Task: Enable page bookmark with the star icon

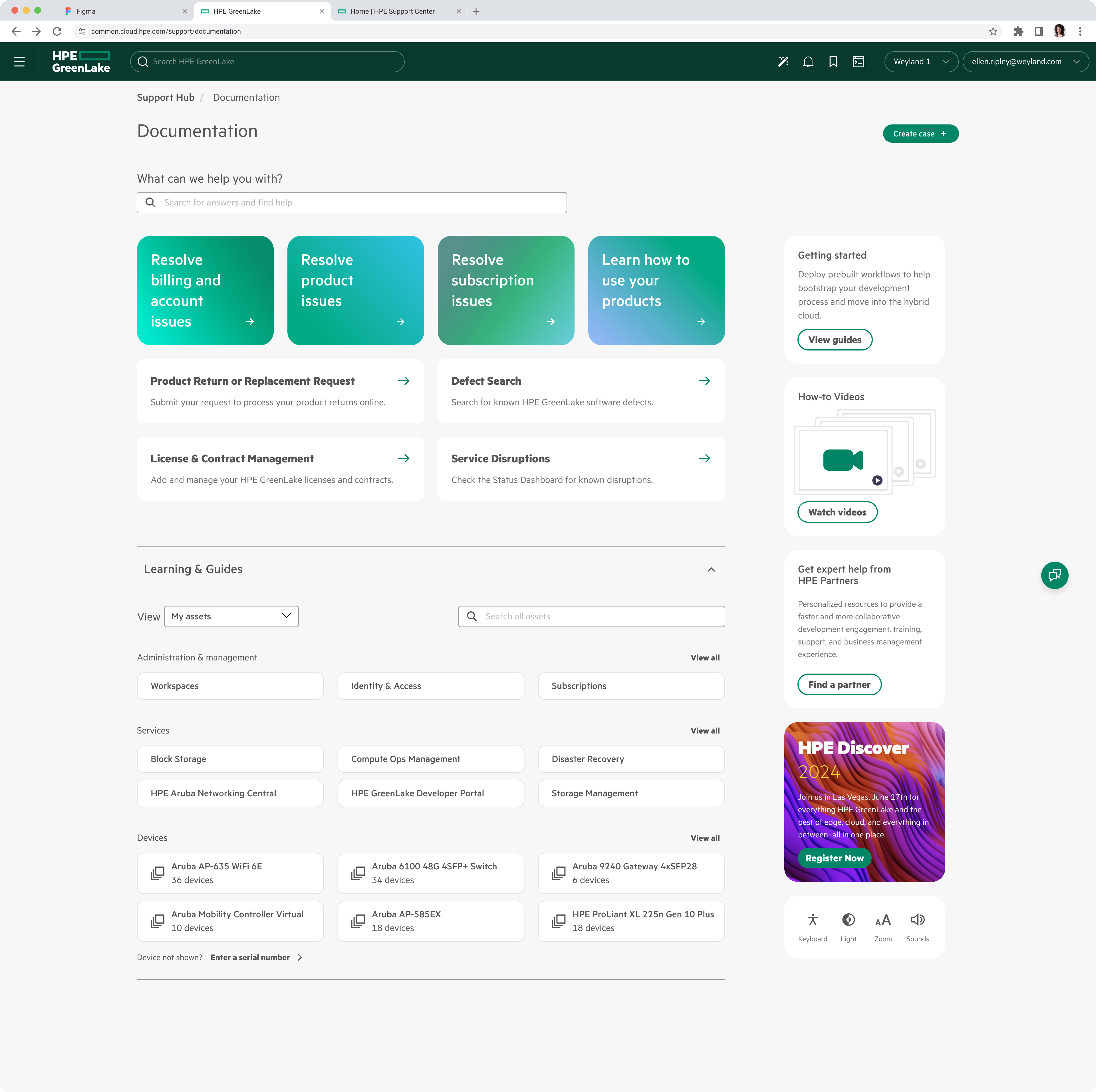Action: pyautogui.click(x=993, y=31)
